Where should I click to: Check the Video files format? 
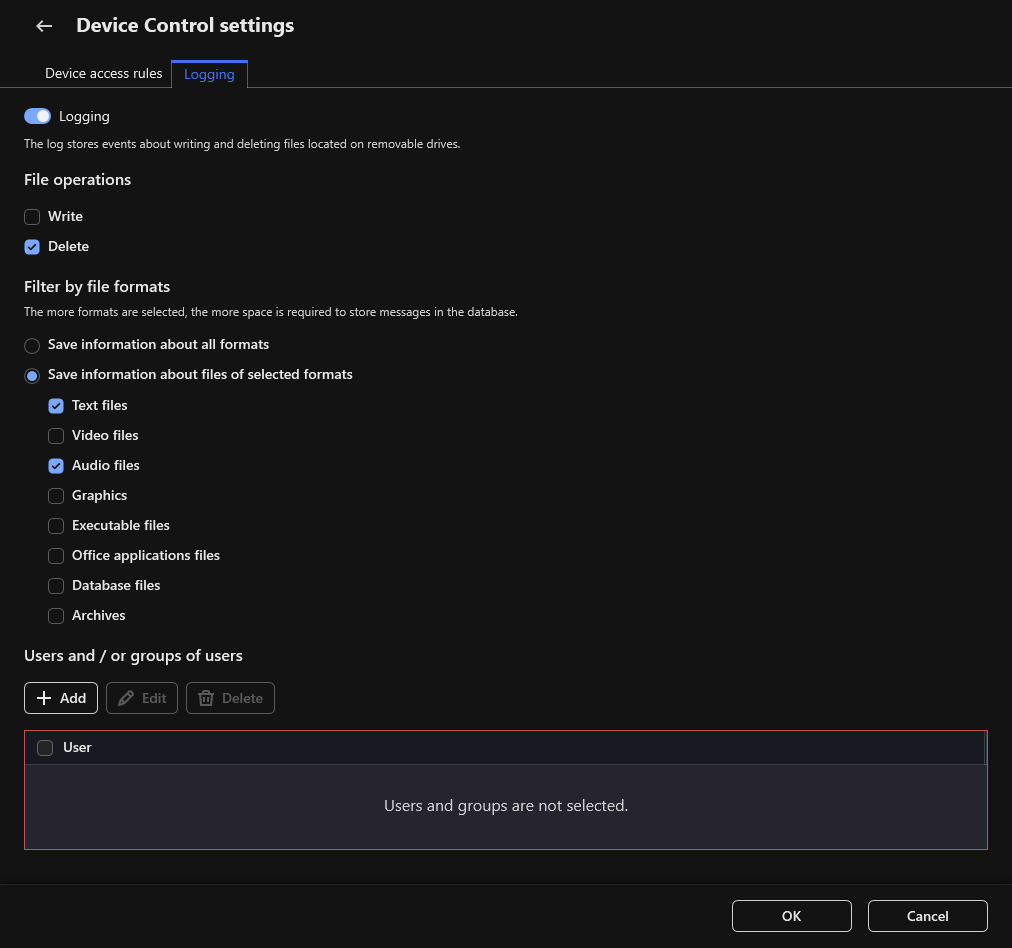tap(56, 435)
